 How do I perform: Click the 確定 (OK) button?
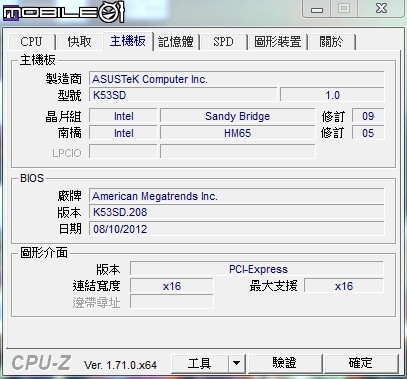361,363
